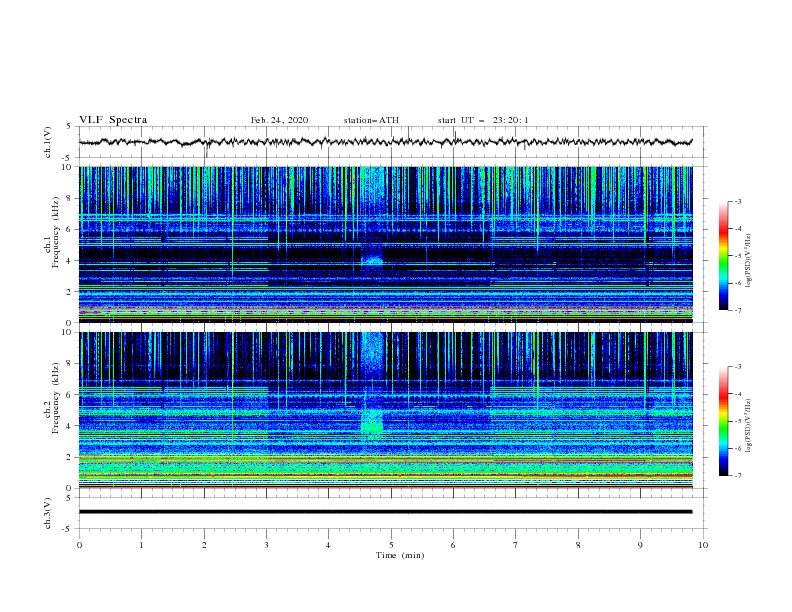
Task: Click the ch.2 "Frequency (kHz)" axis label
Action: pos(56,399)
